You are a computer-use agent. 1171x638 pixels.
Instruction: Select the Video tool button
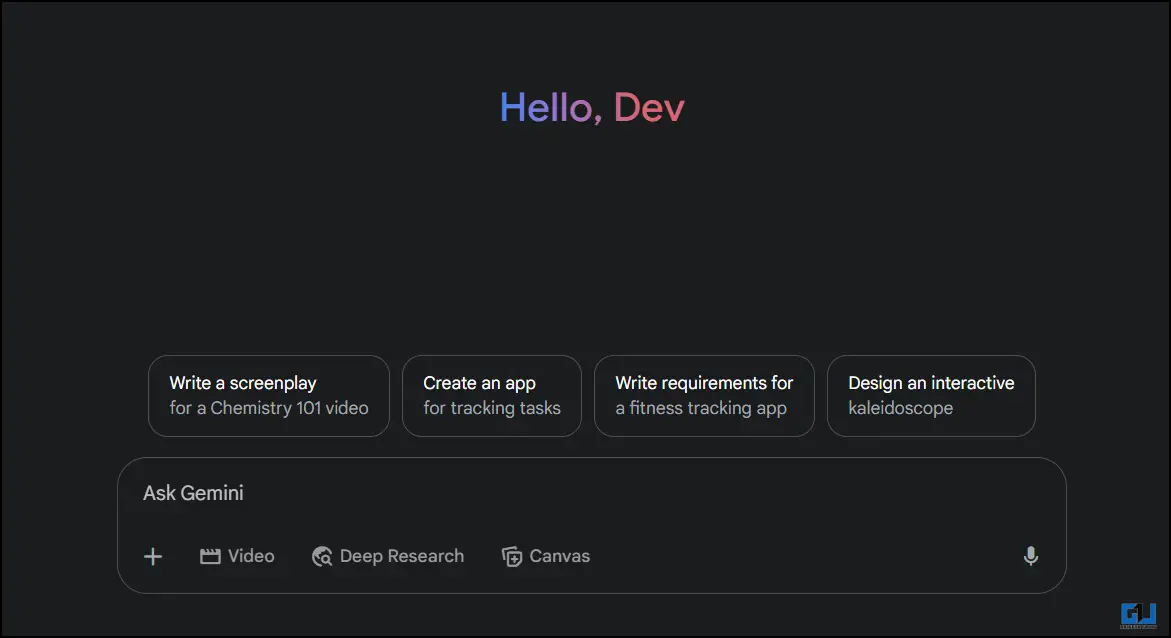(237, 557)
